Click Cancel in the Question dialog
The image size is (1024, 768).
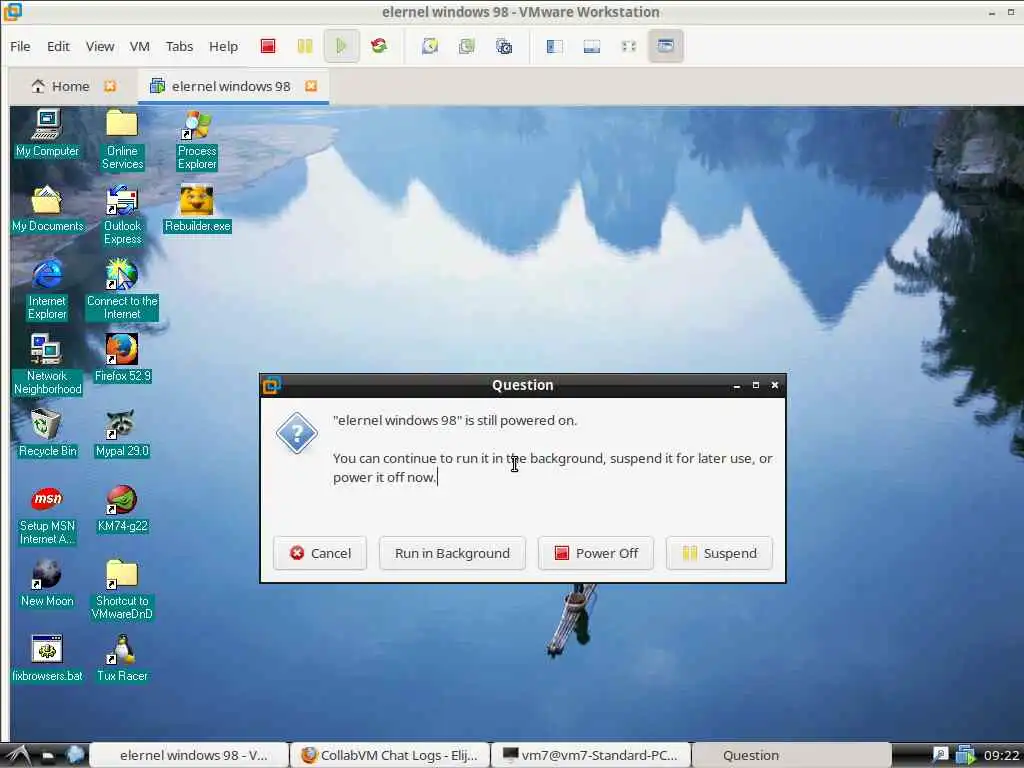tap(320, 553)
